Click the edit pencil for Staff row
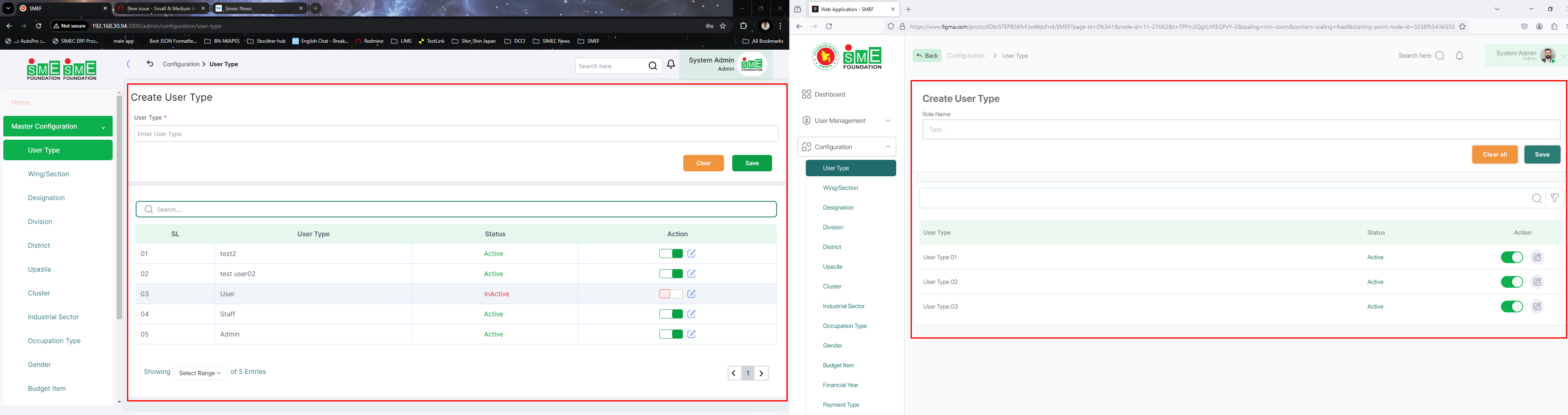 (x=691, y=314)
